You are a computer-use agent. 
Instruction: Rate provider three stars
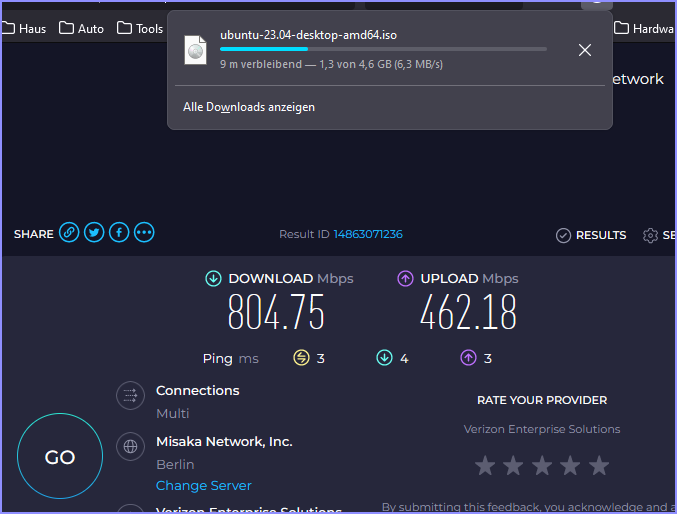click(542, 466)
